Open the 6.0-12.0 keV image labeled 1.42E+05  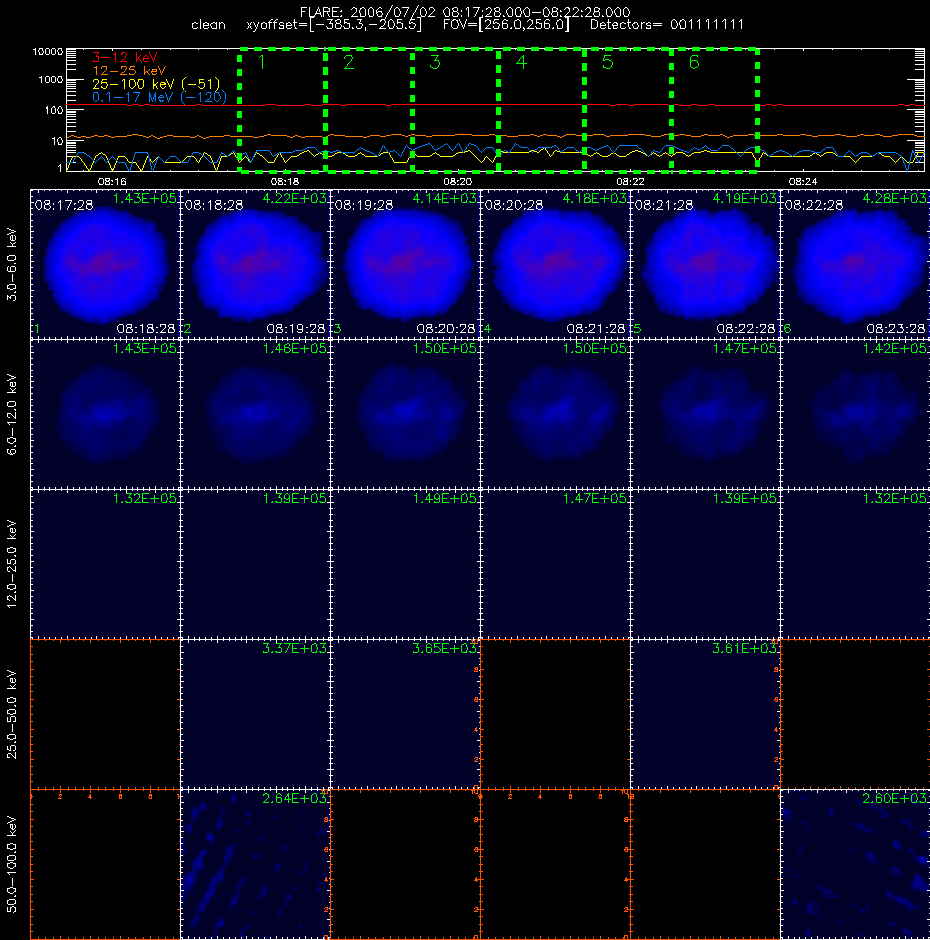point(855,414)
